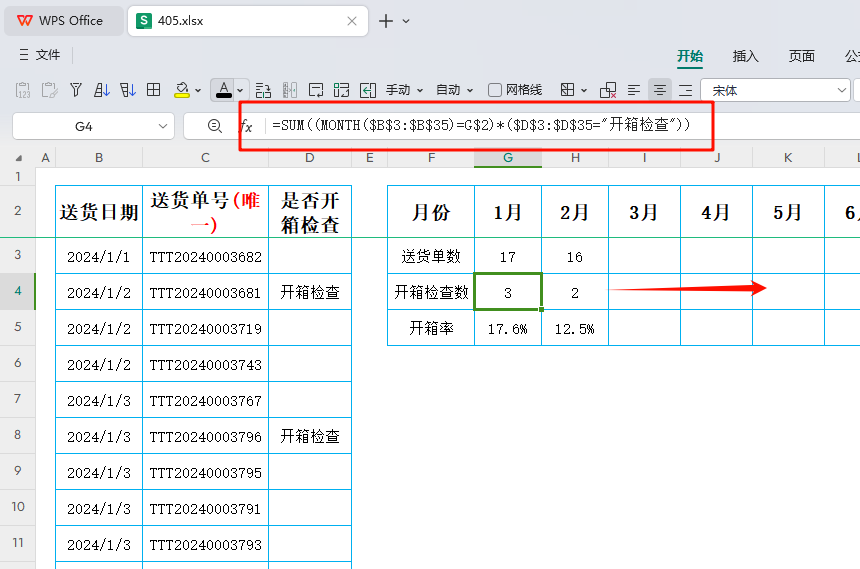Click the 开箱检查 cell in row 8
Image resolution: width=860 pixels, height=569 pixels.
(x=310, y=436)
